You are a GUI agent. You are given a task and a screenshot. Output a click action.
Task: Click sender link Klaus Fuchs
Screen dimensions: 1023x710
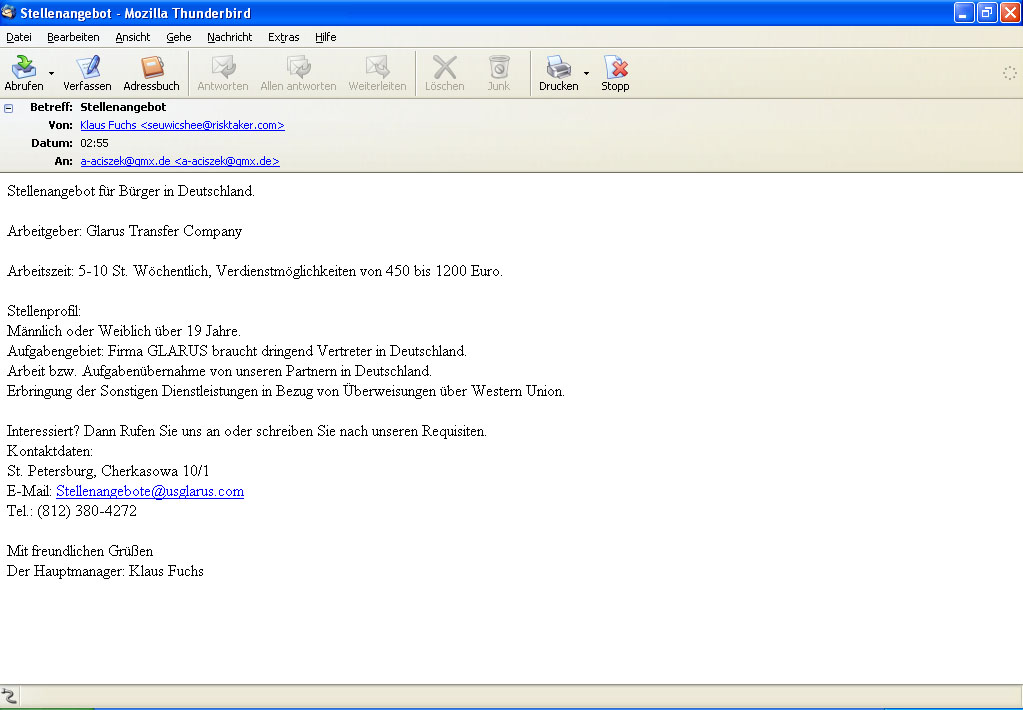(183, 125)
